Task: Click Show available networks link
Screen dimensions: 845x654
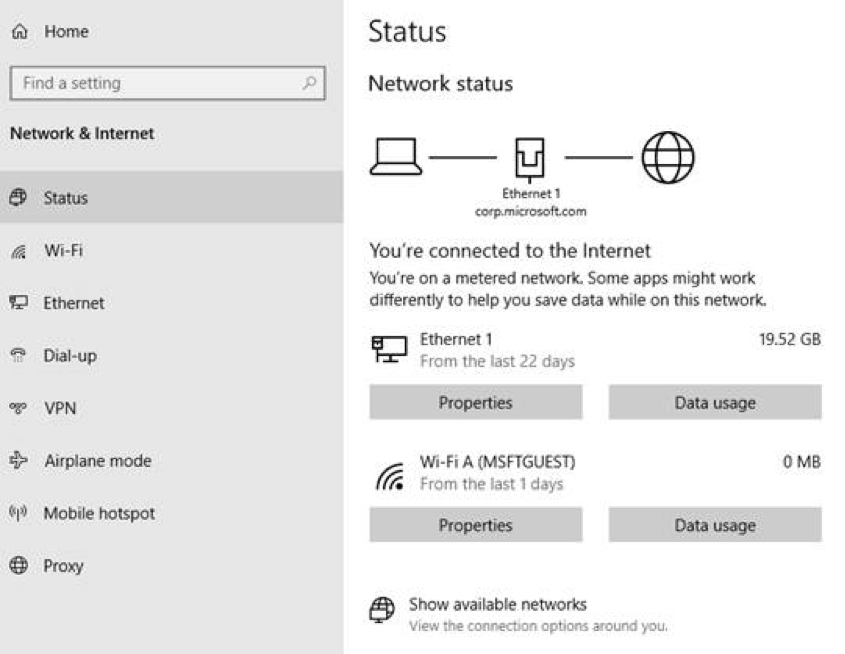Action: pyautogui.click(x=497, y=604)
